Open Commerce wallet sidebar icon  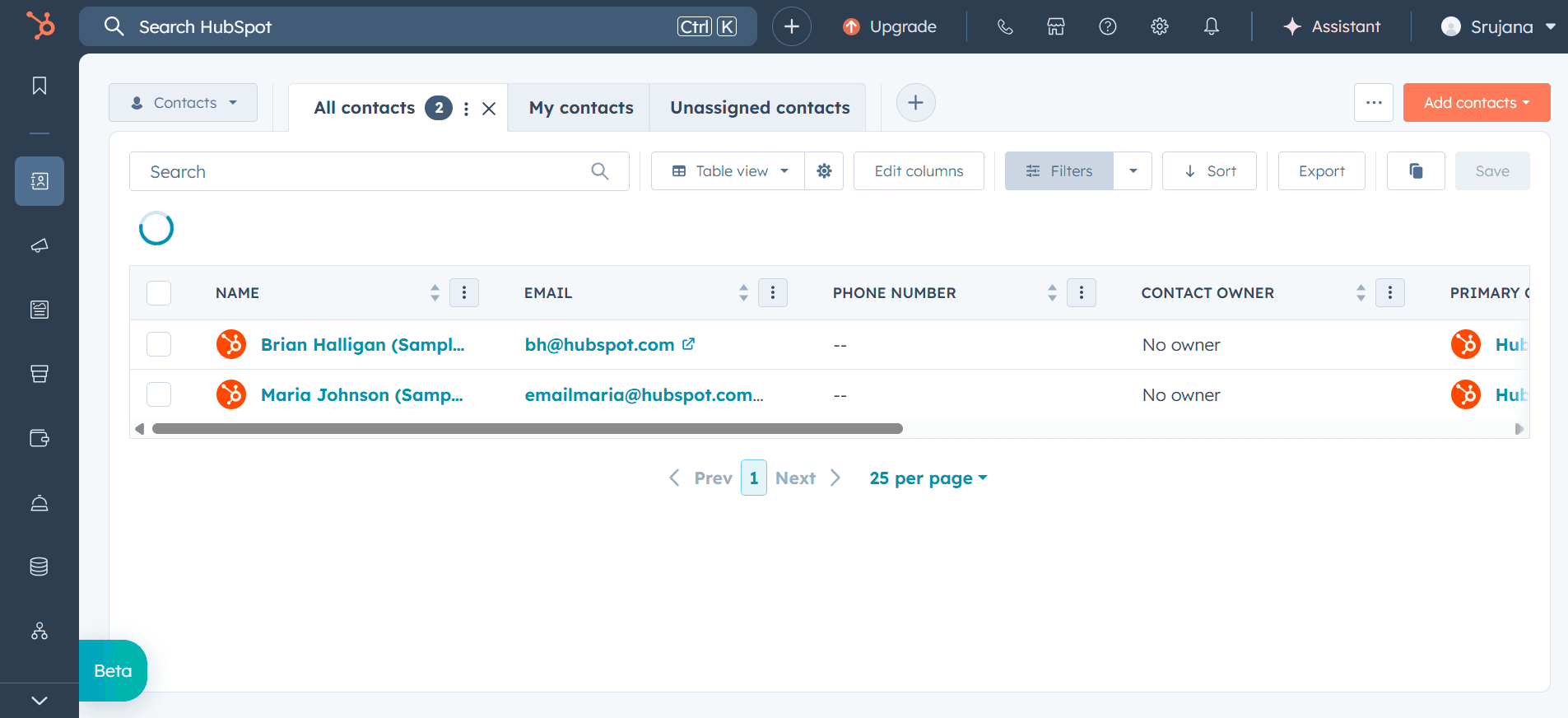tap(40, 438)
